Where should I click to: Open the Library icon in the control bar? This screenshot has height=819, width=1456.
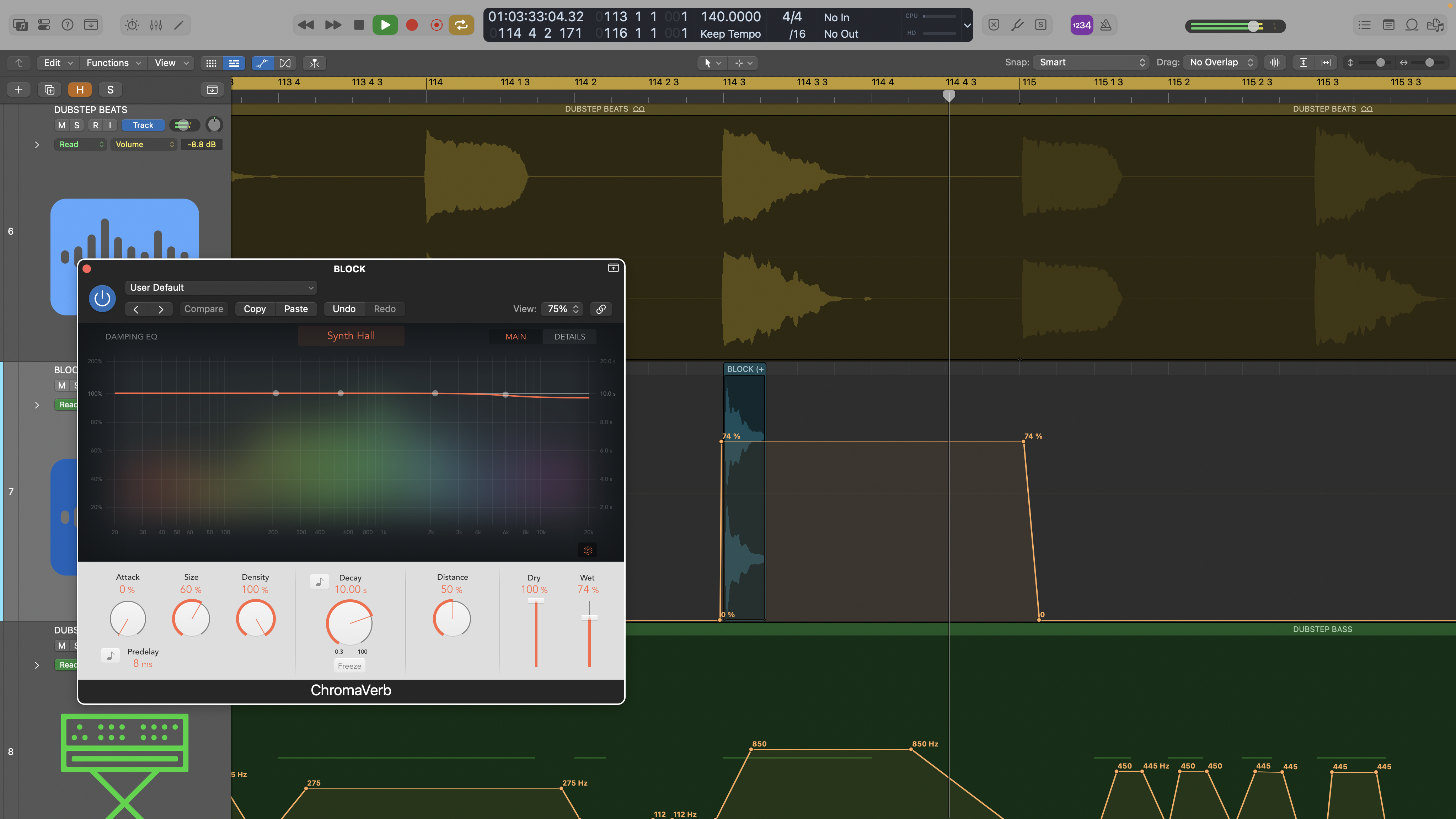click(x=20, y=25)
